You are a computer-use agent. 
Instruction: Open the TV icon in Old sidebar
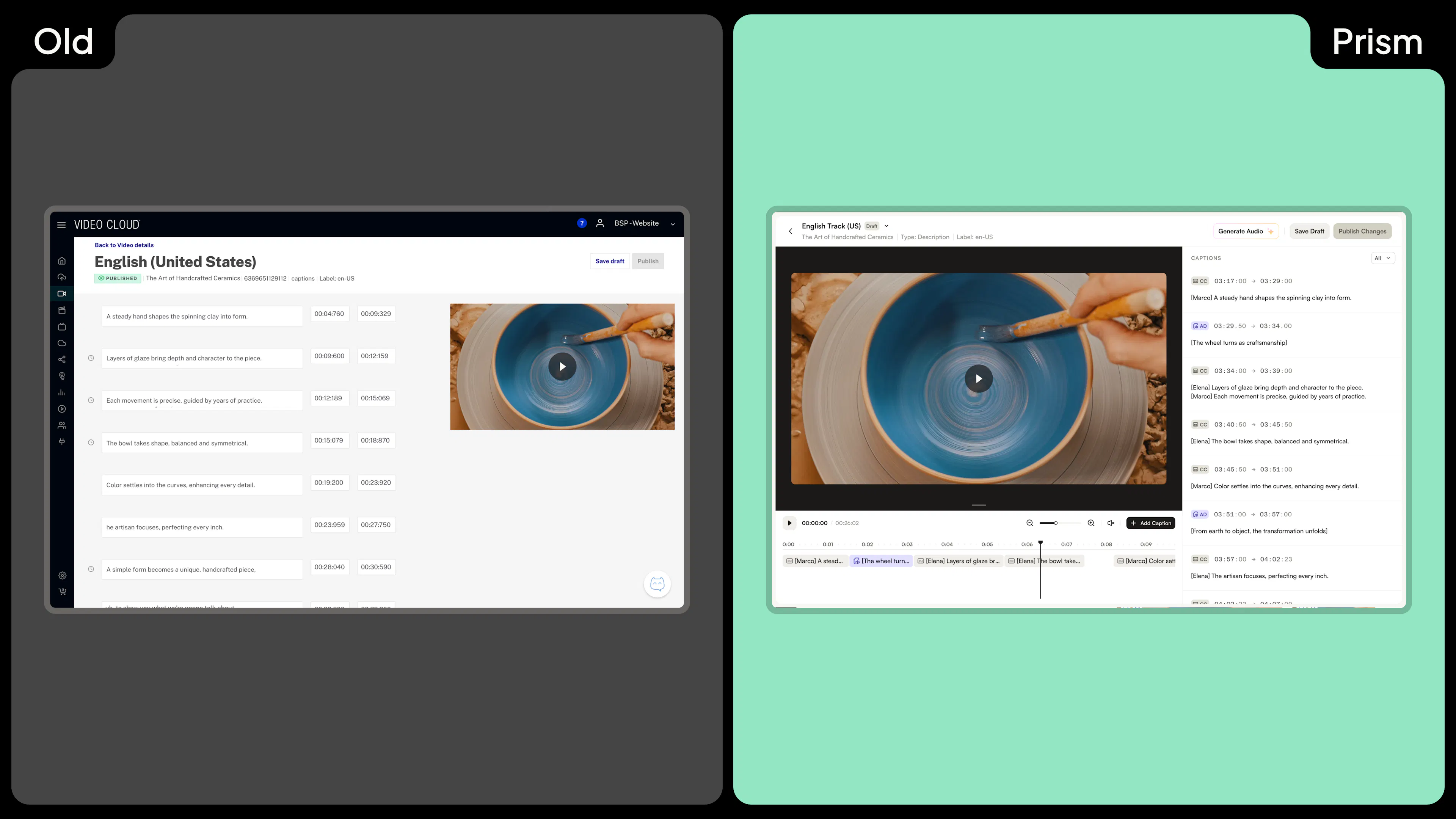62,326
